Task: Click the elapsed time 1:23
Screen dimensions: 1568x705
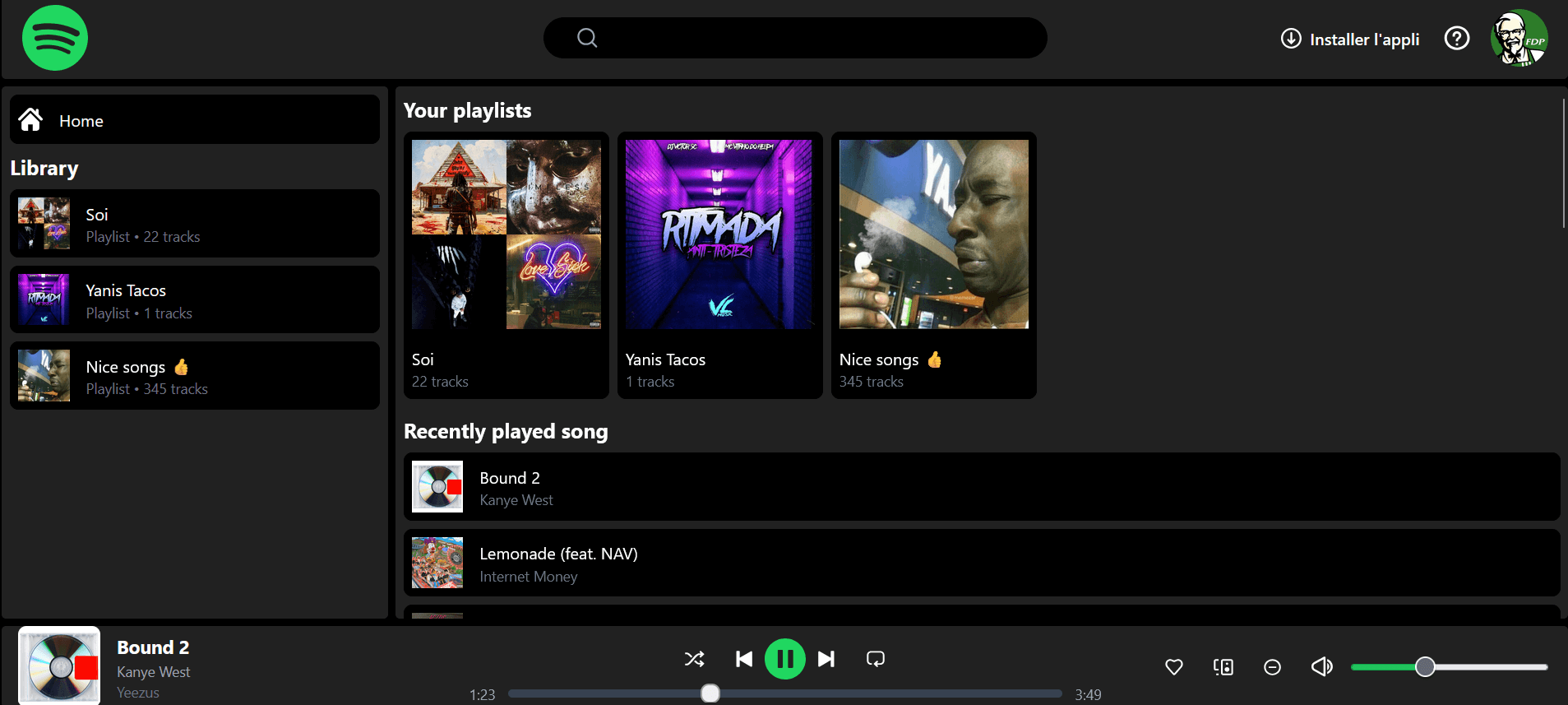Action: point(482,694)
